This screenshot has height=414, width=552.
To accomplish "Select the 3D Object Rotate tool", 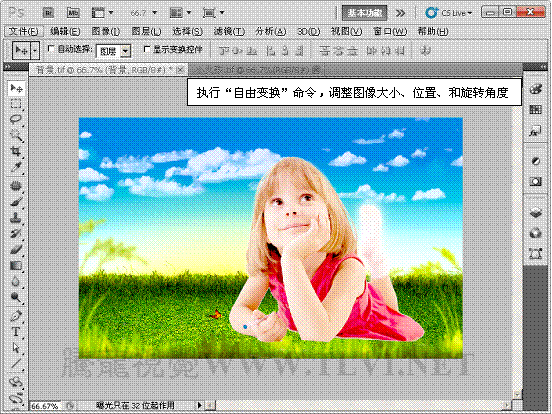I will tap(16, 382).
